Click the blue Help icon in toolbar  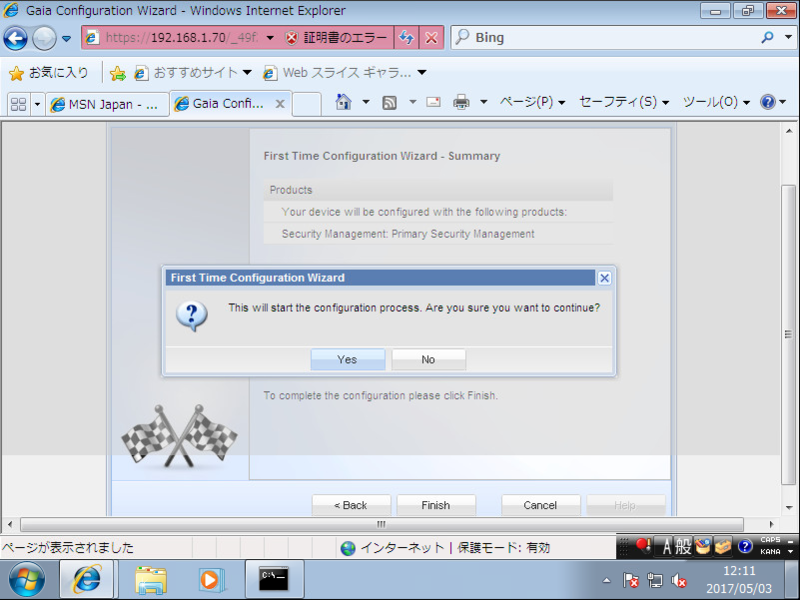(x=767, y=102)
